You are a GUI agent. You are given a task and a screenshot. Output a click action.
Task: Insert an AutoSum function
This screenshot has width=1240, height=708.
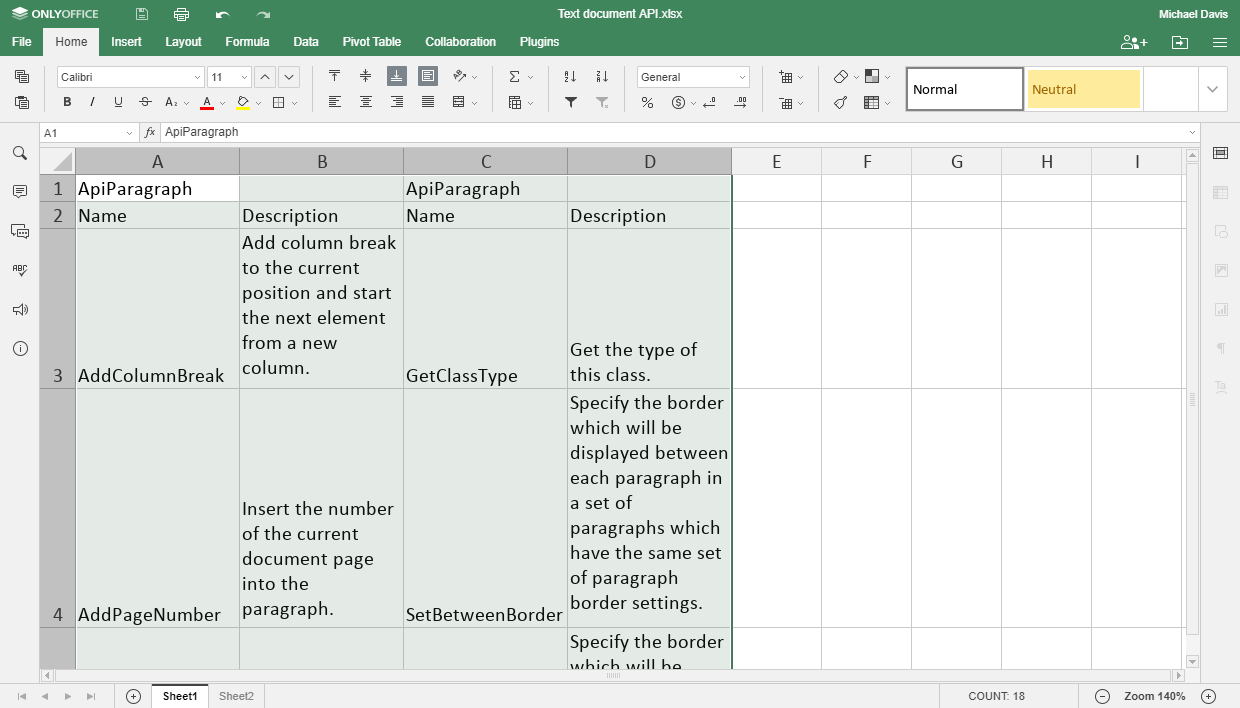click(514, 75)
